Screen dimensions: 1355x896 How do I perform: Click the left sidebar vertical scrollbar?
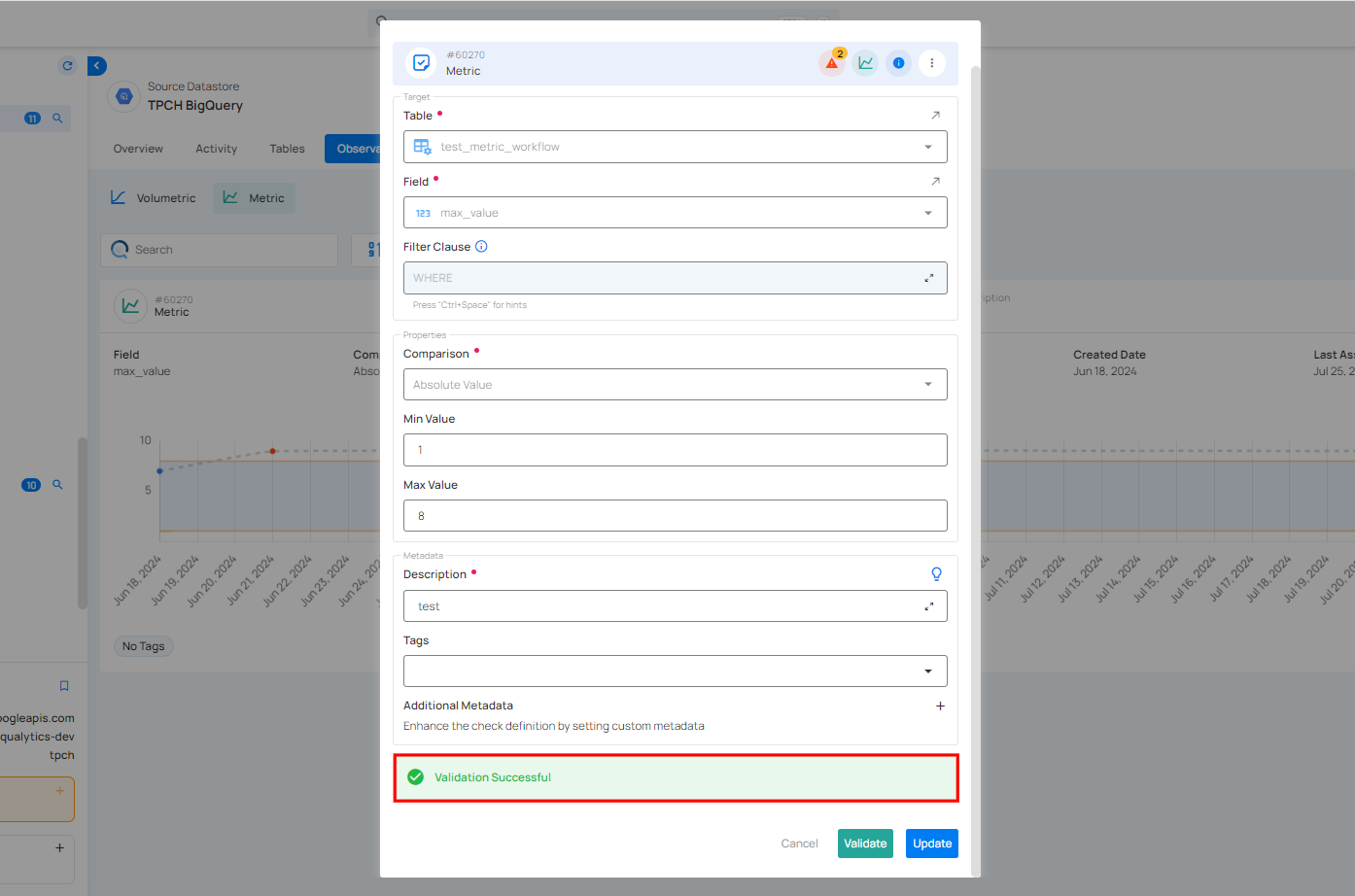click(83, 523)
